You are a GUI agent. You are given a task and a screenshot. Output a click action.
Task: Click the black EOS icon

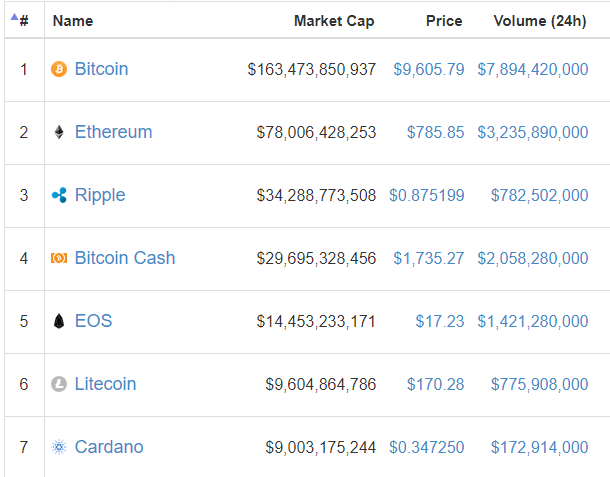point(59,321)
